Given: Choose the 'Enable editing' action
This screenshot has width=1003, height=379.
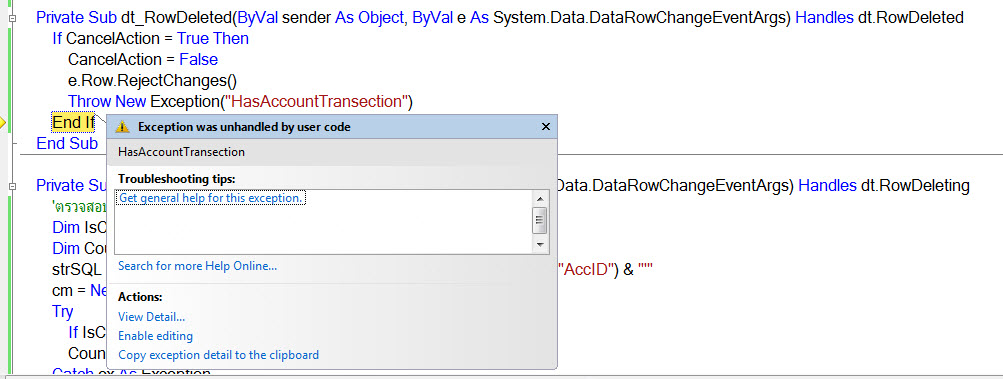Looking at the screenshot, I should [x=155, y=336].
